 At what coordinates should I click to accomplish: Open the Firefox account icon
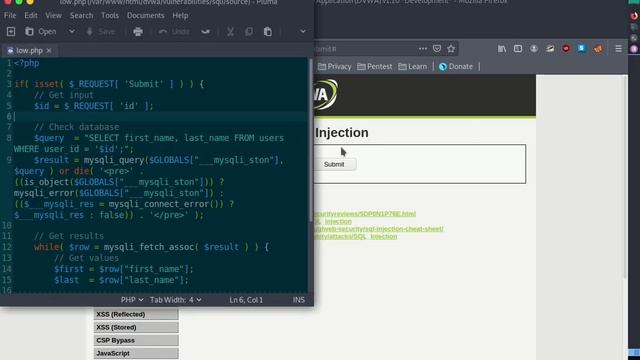(534, 49)
